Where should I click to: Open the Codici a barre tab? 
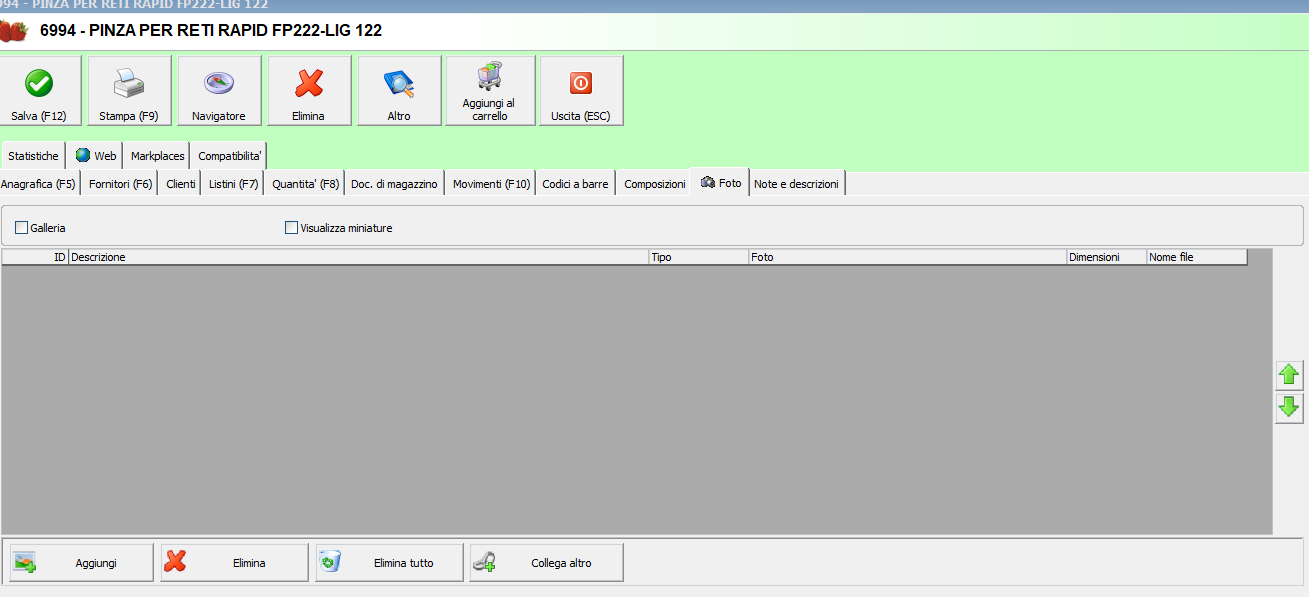pyautogui.click(x=575, y=184)
